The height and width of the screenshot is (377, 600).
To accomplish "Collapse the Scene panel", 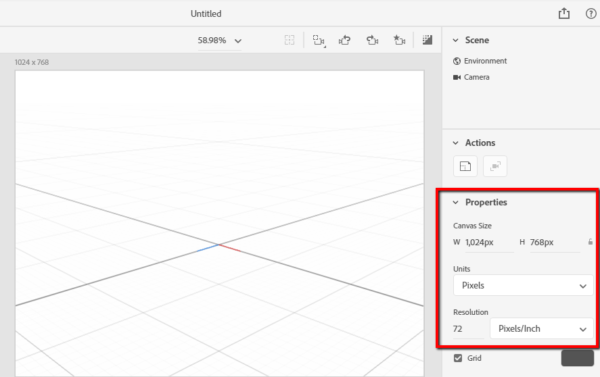I will pos(455,40).
